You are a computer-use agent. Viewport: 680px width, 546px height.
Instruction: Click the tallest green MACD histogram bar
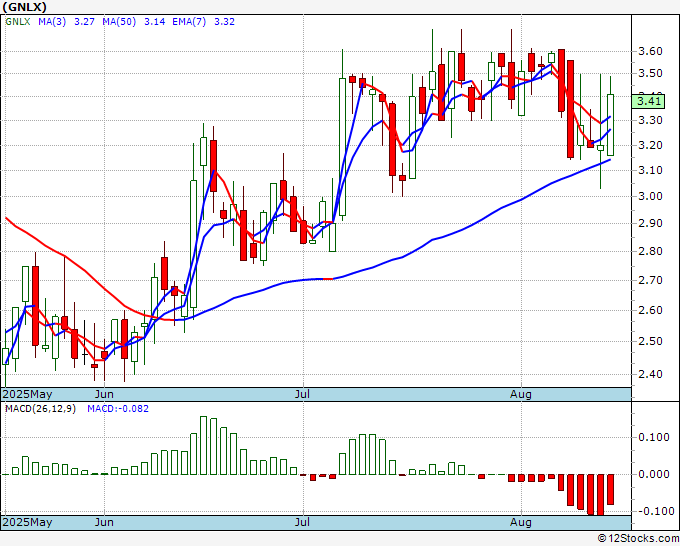click(203, 445)
